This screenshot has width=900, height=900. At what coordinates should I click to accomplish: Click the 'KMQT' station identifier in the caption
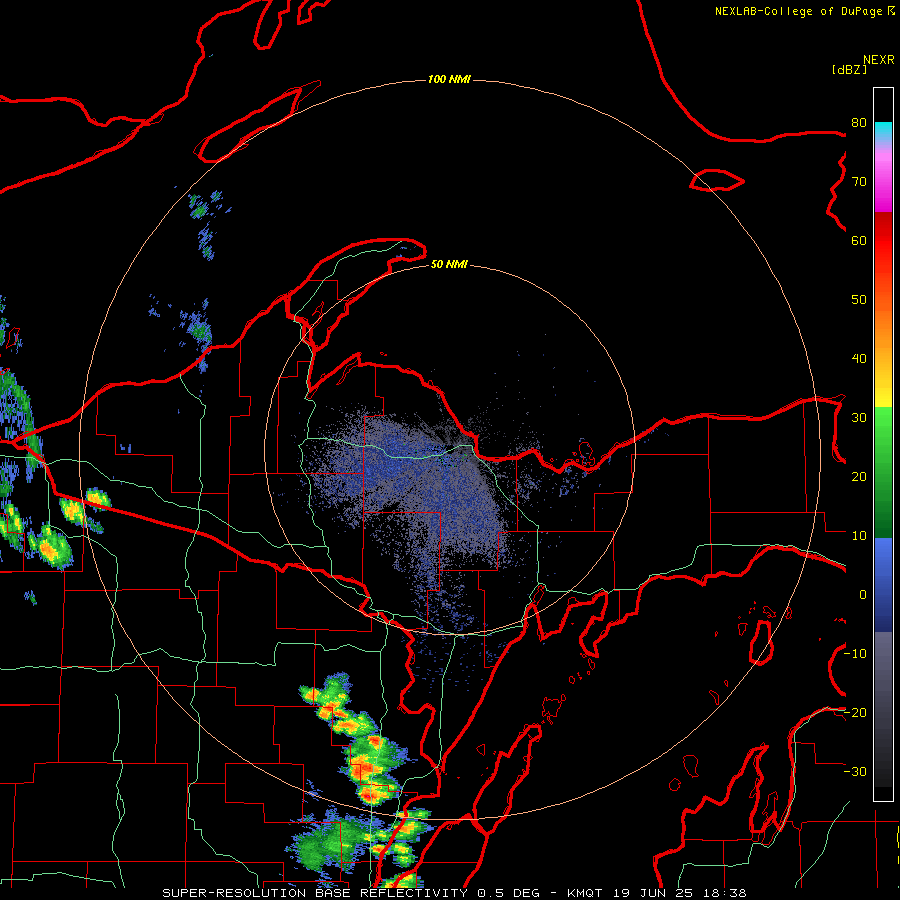tap(584, 893)
